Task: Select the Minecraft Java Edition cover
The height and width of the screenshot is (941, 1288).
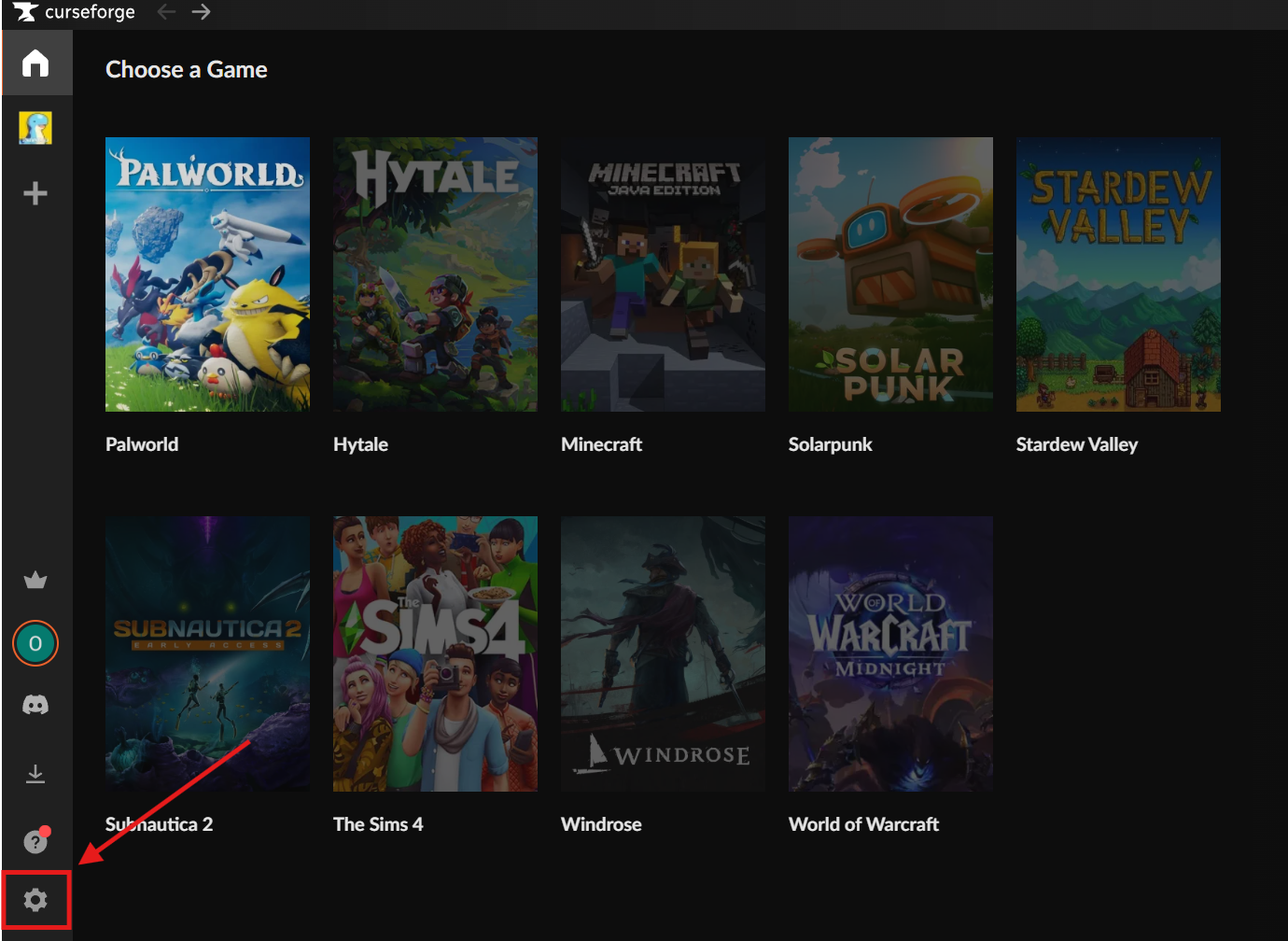Action: pyautogui.click(x=663, y=274)
